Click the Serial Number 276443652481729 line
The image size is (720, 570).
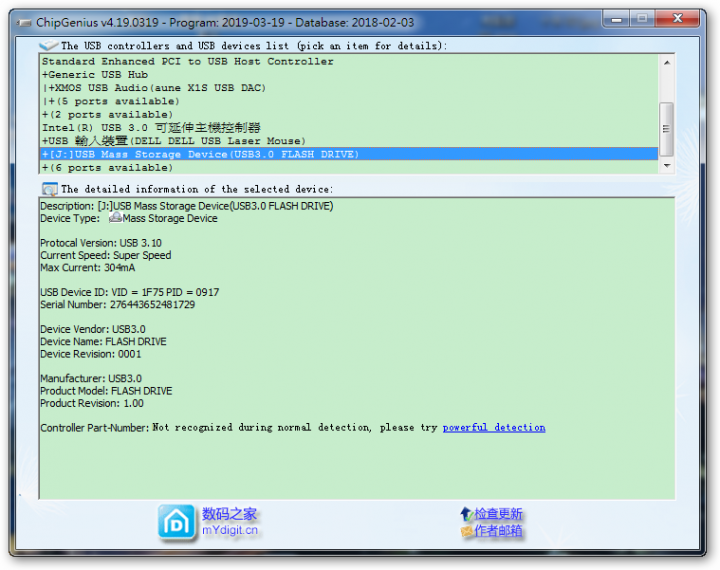tap(118, 305)
